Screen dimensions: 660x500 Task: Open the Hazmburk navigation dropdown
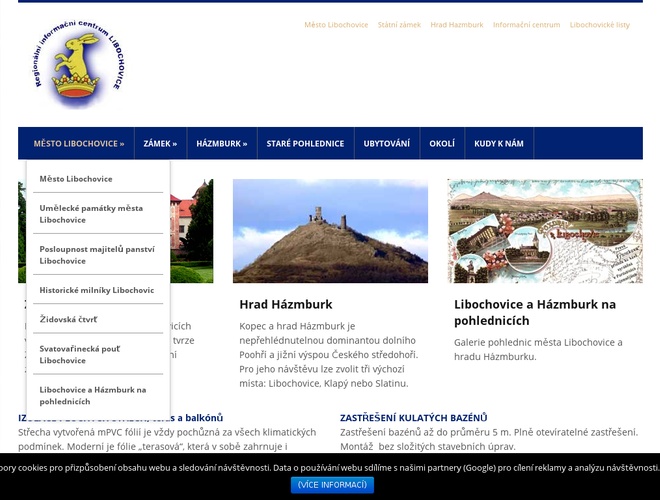click(x=221, y=143)
